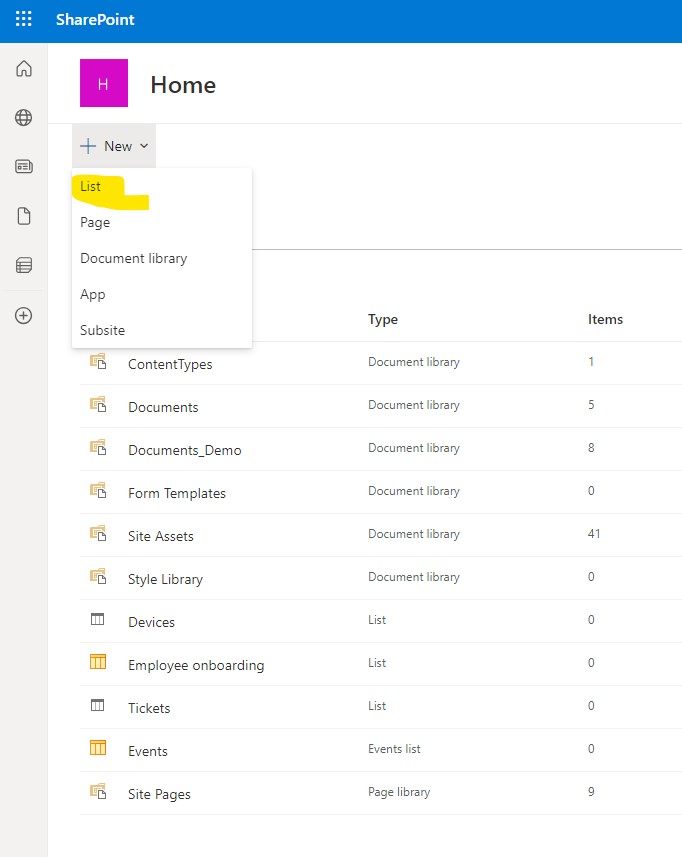Select Page from the New menu
The height and width of the screenshot is (857, 682).
pyautogui.click(x=95, y=223)
